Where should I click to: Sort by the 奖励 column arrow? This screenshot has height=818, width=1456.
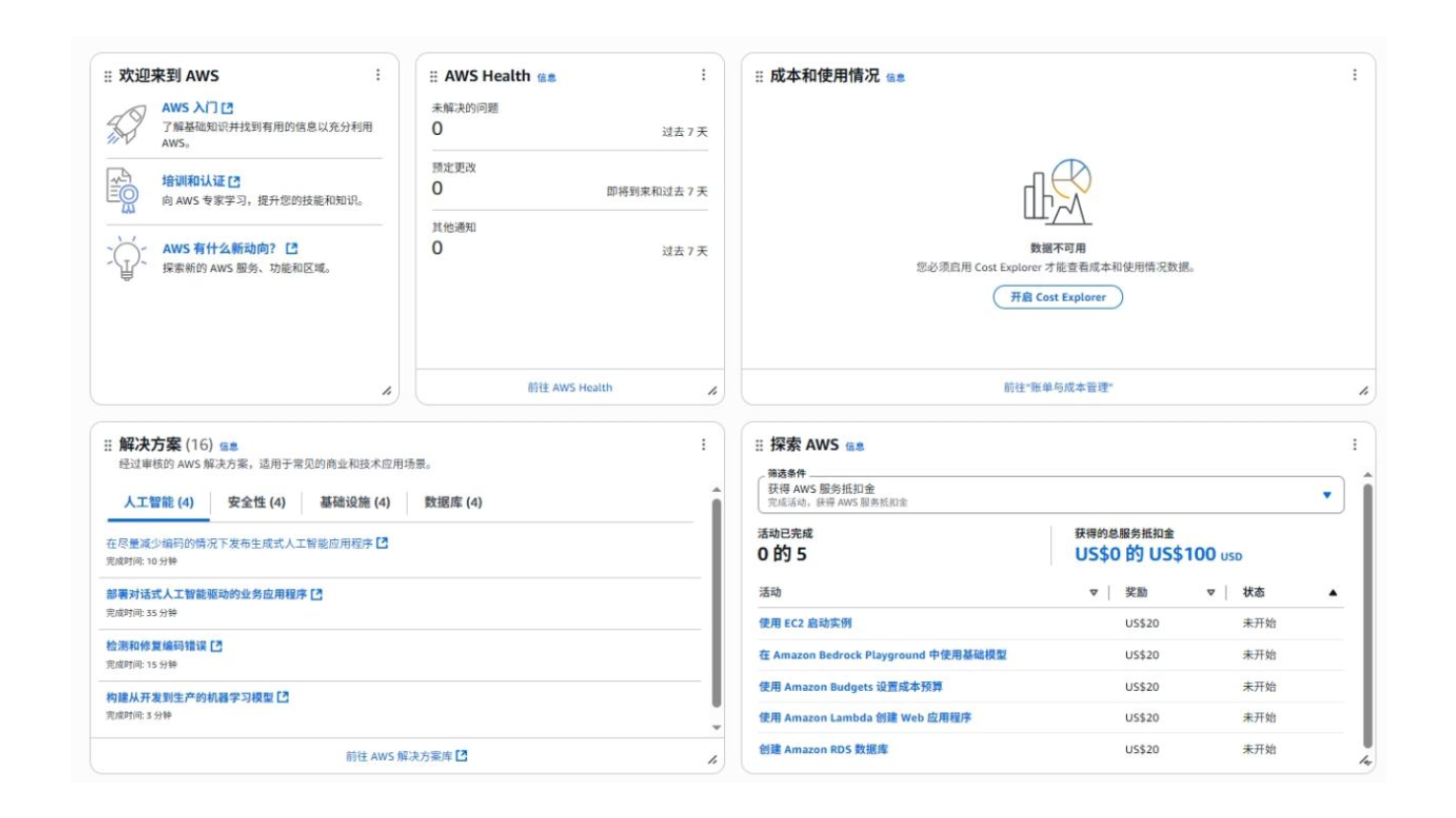[1211, 592]
